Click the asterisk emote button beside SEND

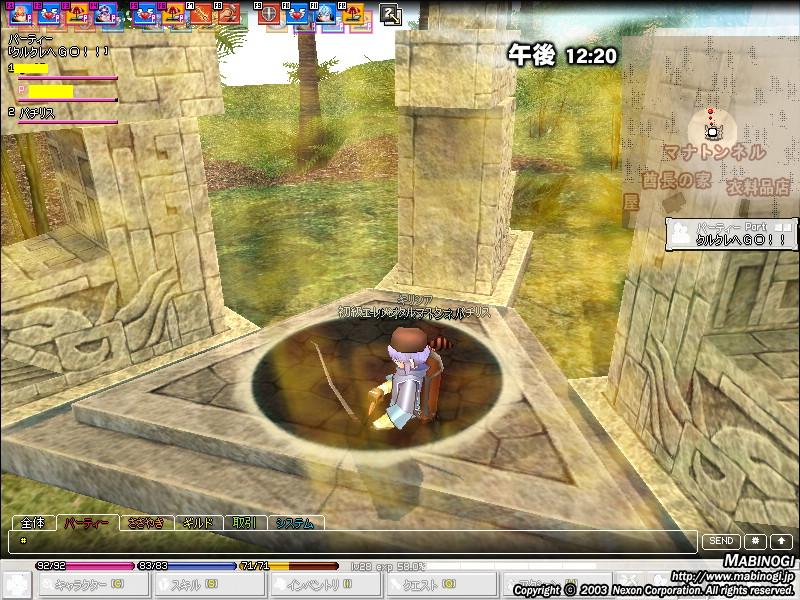pos(755,541)
